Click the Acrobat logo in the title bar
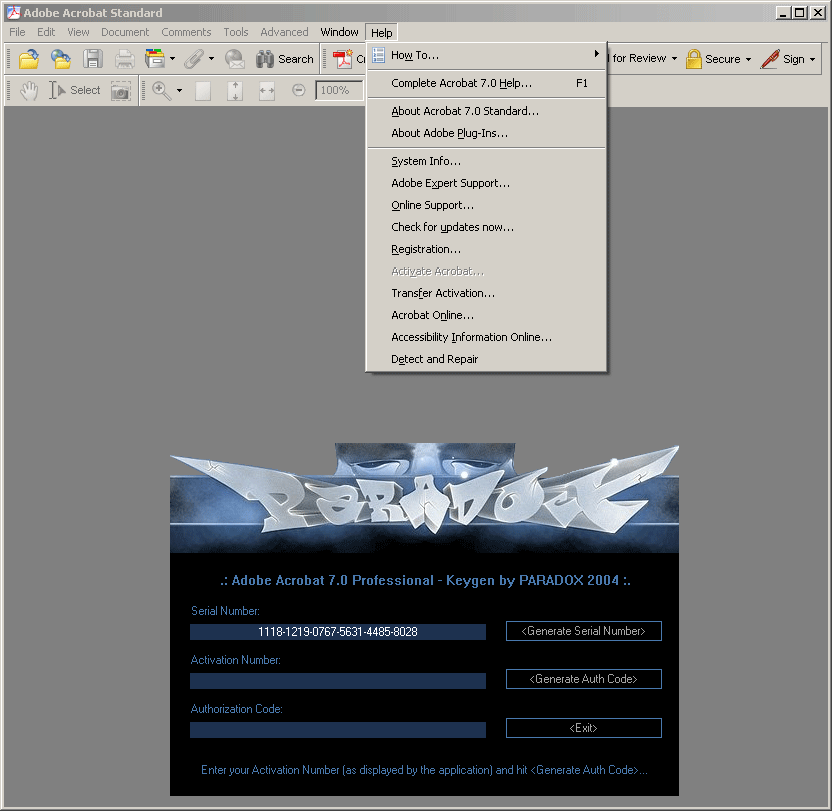Viewport: 832px width, 811px height. 13,12
